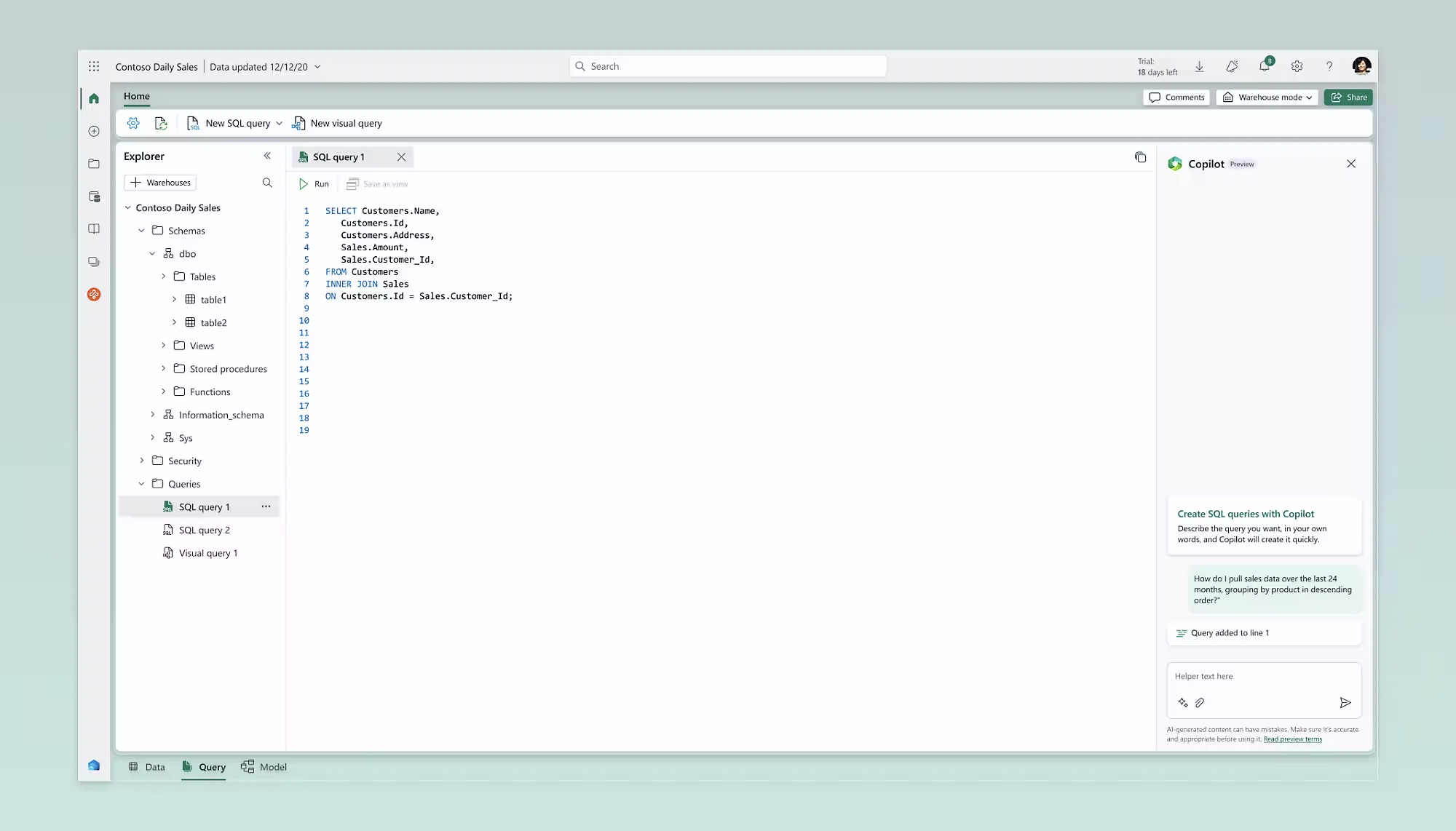
Task: Click the refresh document toolbar icon
Action: tap(161, 123)
